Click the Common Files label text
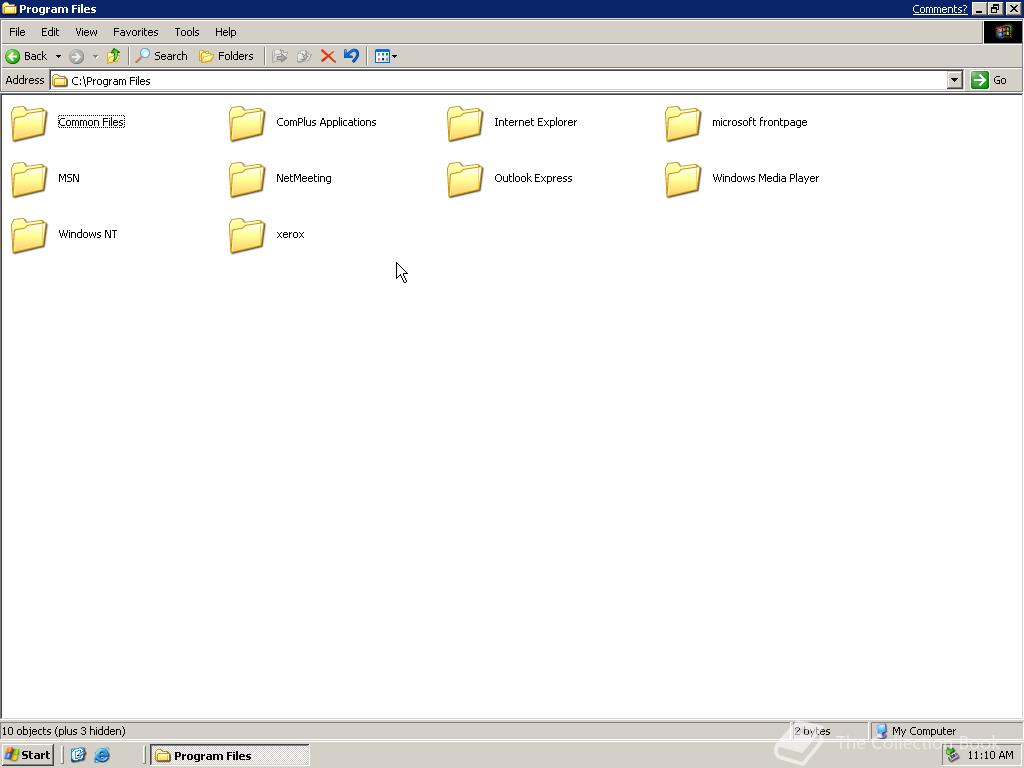1024x768 pixels. point(91,122)
